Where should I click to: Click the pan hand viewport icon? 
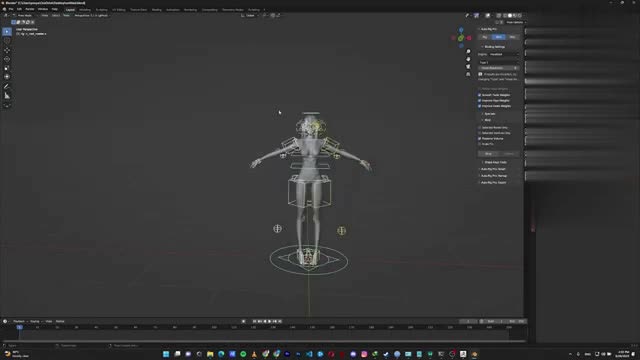pyautogui.click(x=468, y=59)
